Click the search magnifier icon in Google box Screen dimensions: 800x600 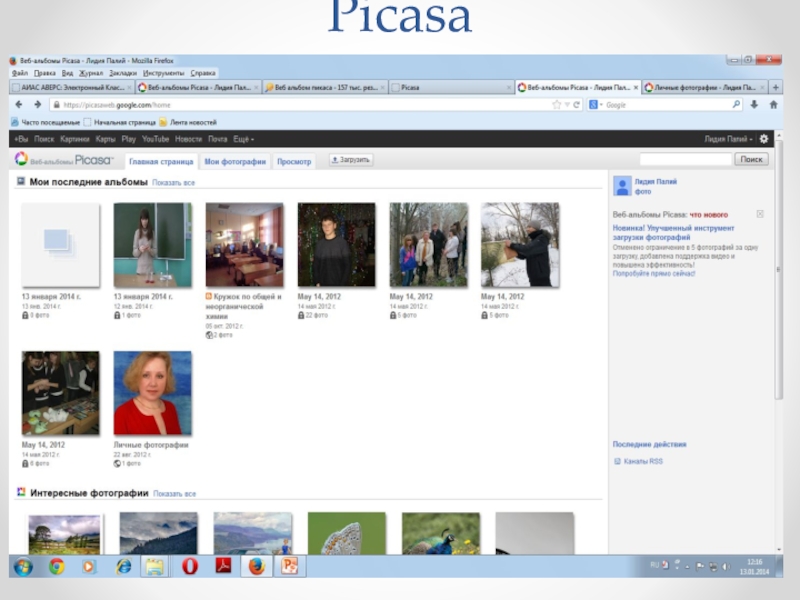pos(736,105)
